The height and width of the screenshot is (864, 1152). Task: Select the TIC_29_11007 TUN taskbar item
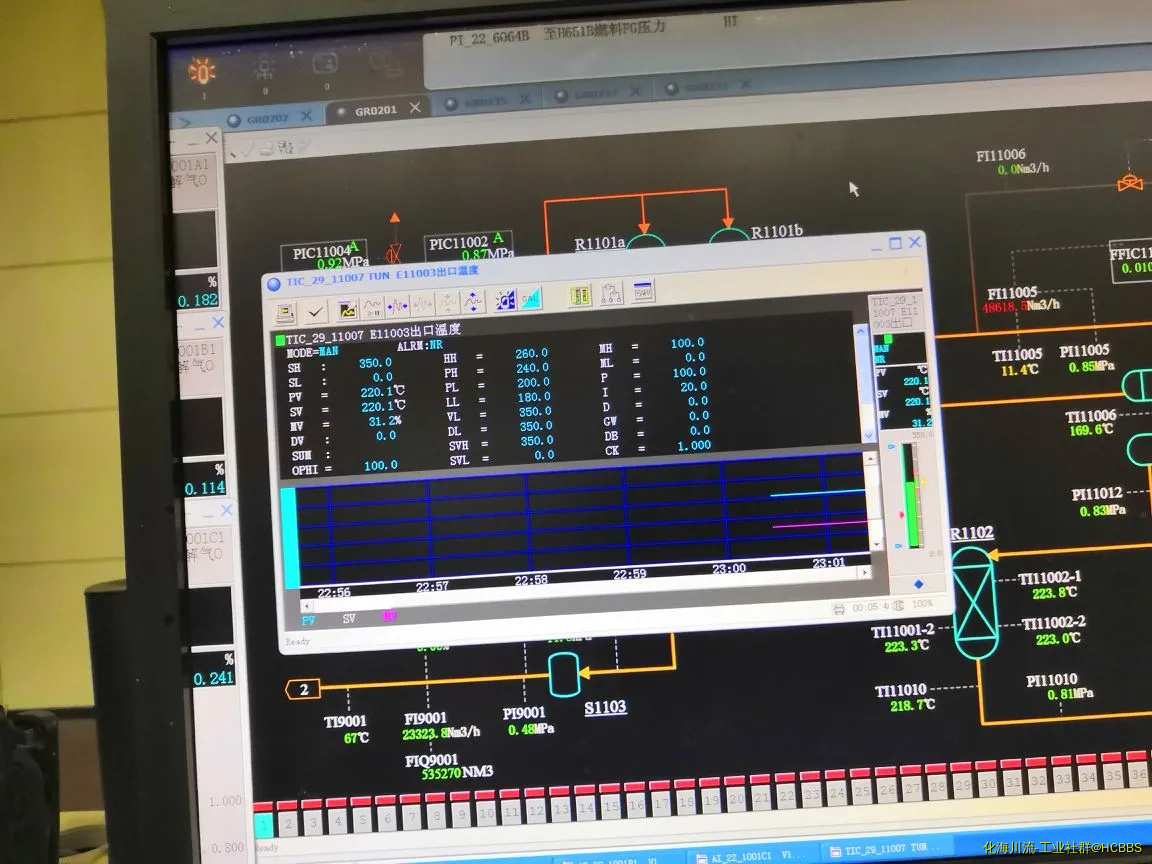887,851
